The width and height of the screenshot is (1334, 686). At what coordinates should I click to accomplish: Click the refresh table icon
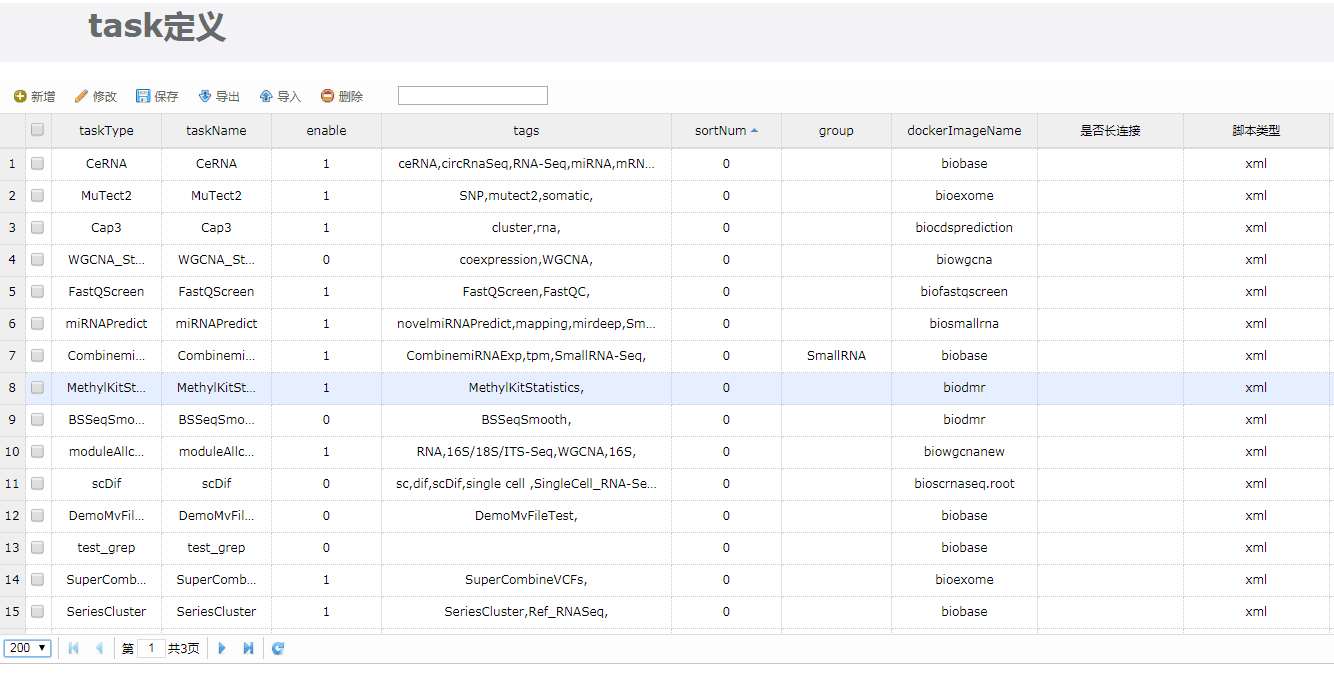coord(278,648)
